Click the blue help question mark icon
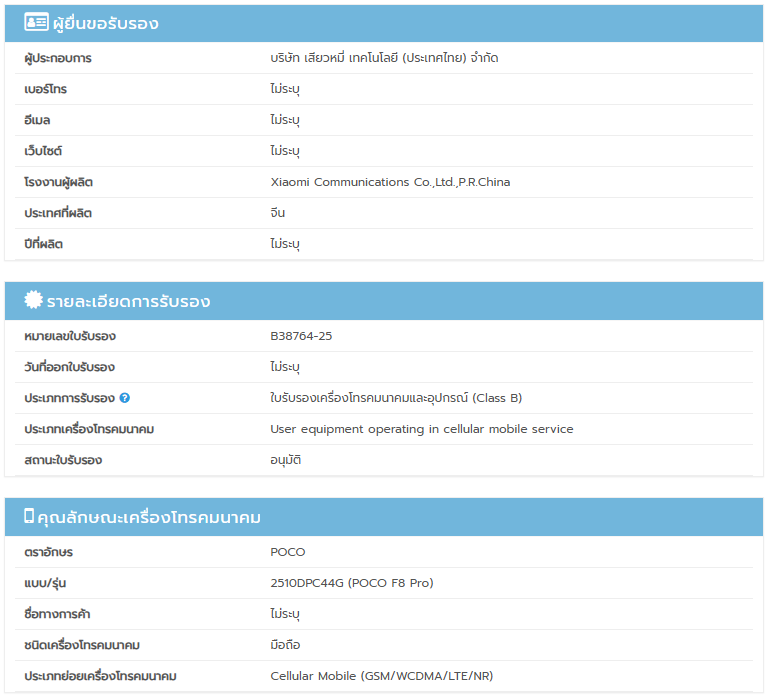 [x=125, y=398]
